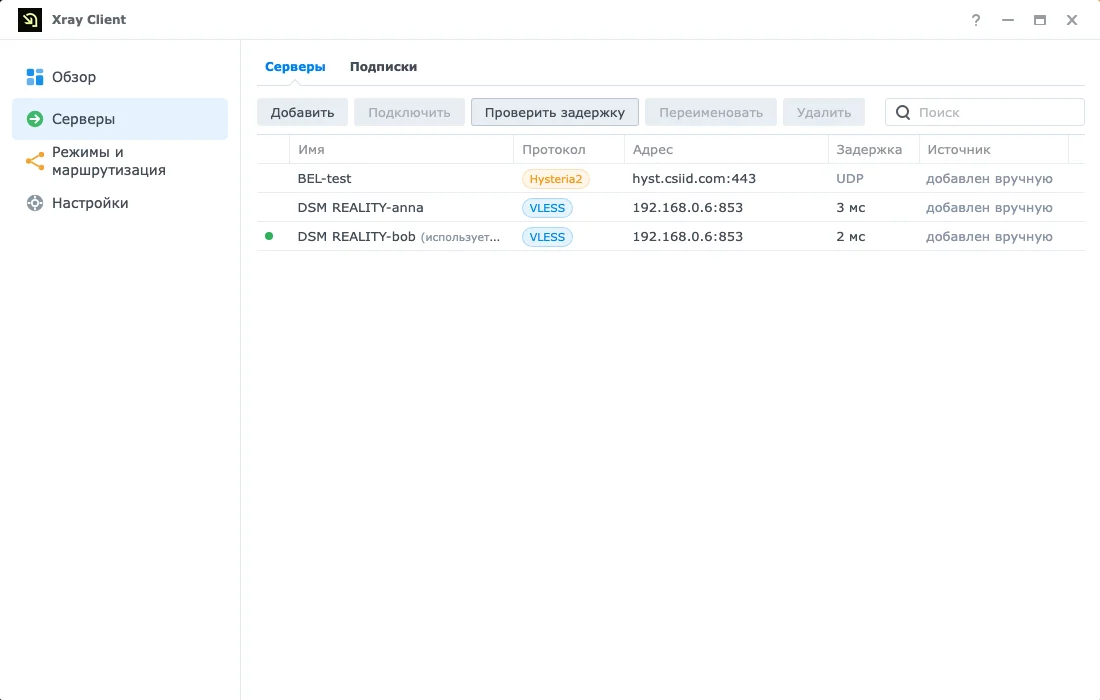Select the BEL-test server row
The width and height of the screenshot is (1100, 700).
coord(671,179)
